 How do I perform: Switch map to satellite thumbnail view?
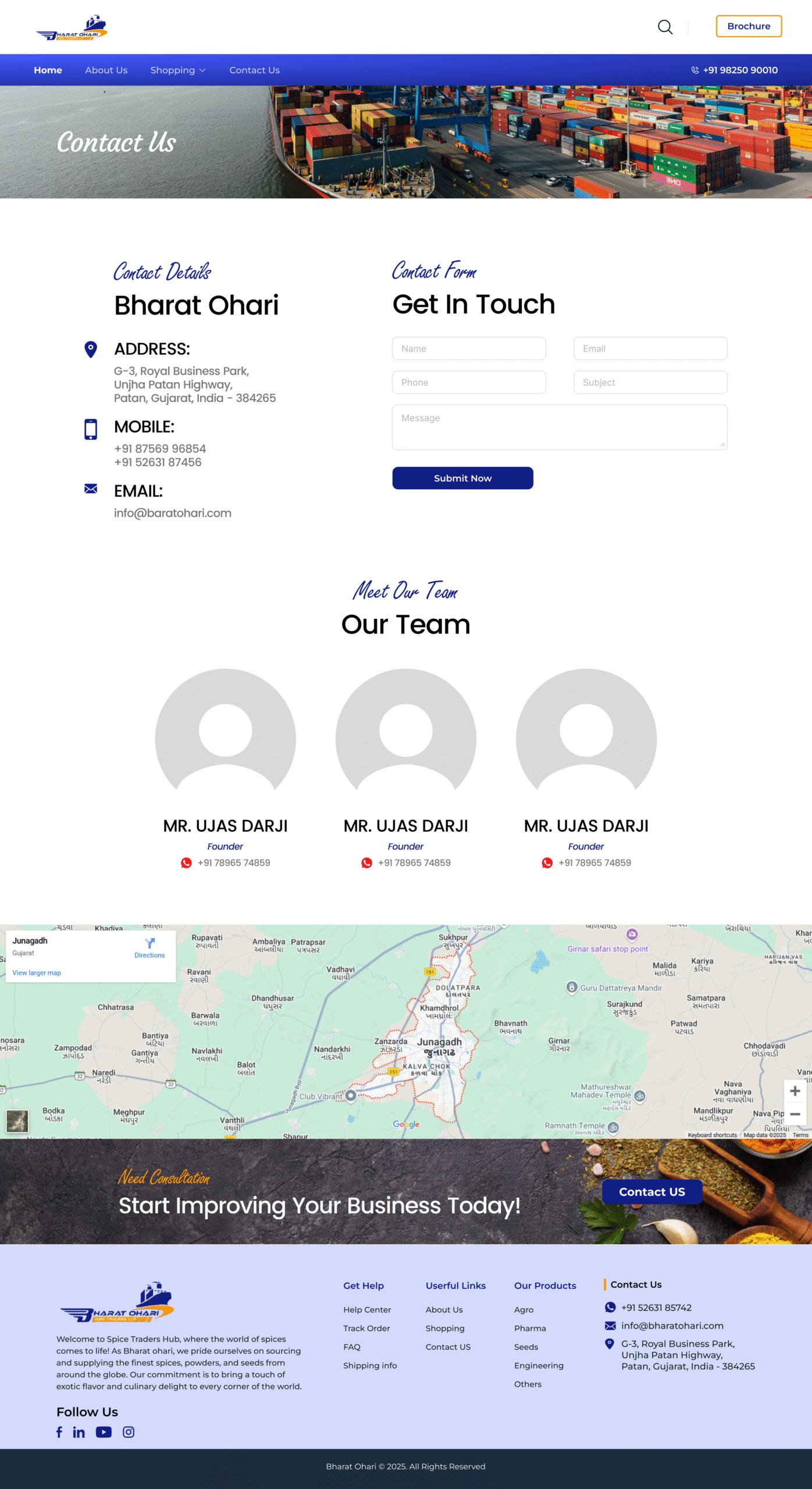pyautogui.click(x=17, y=1121)
